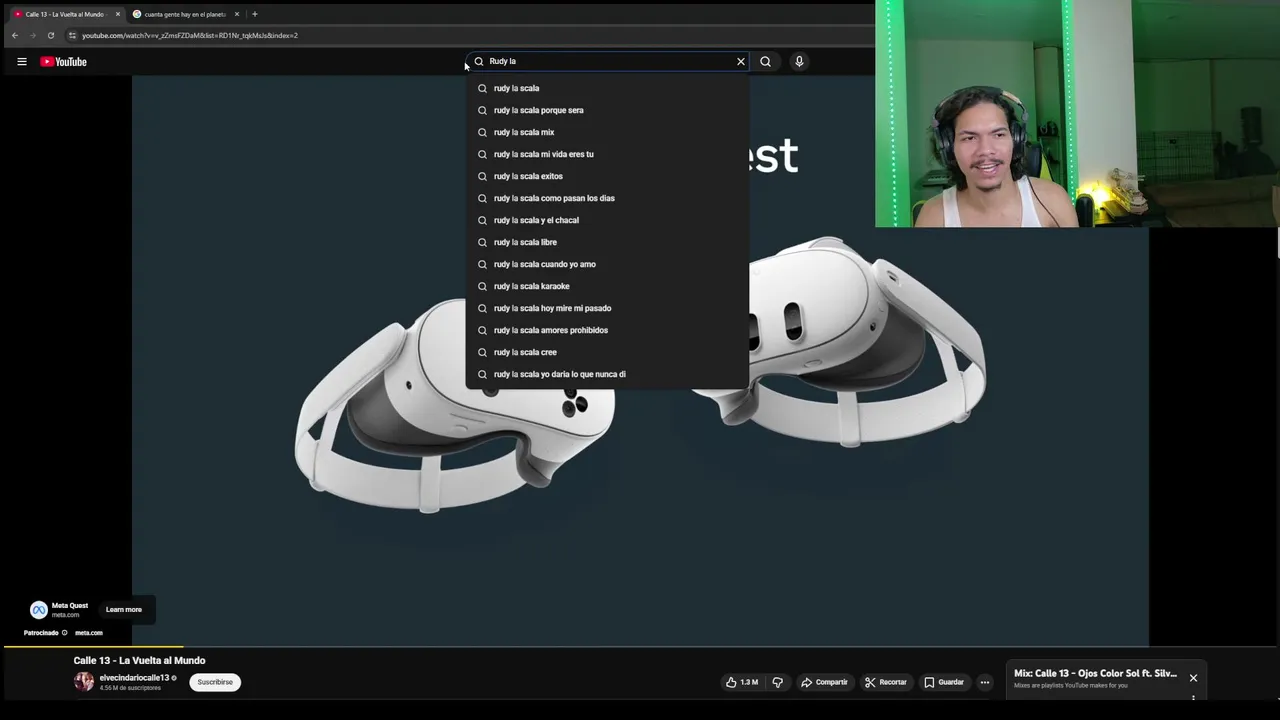Pick 'rudy la scala yo daria lo que nunca di'
1280x720 pixels.
(607, 374)
